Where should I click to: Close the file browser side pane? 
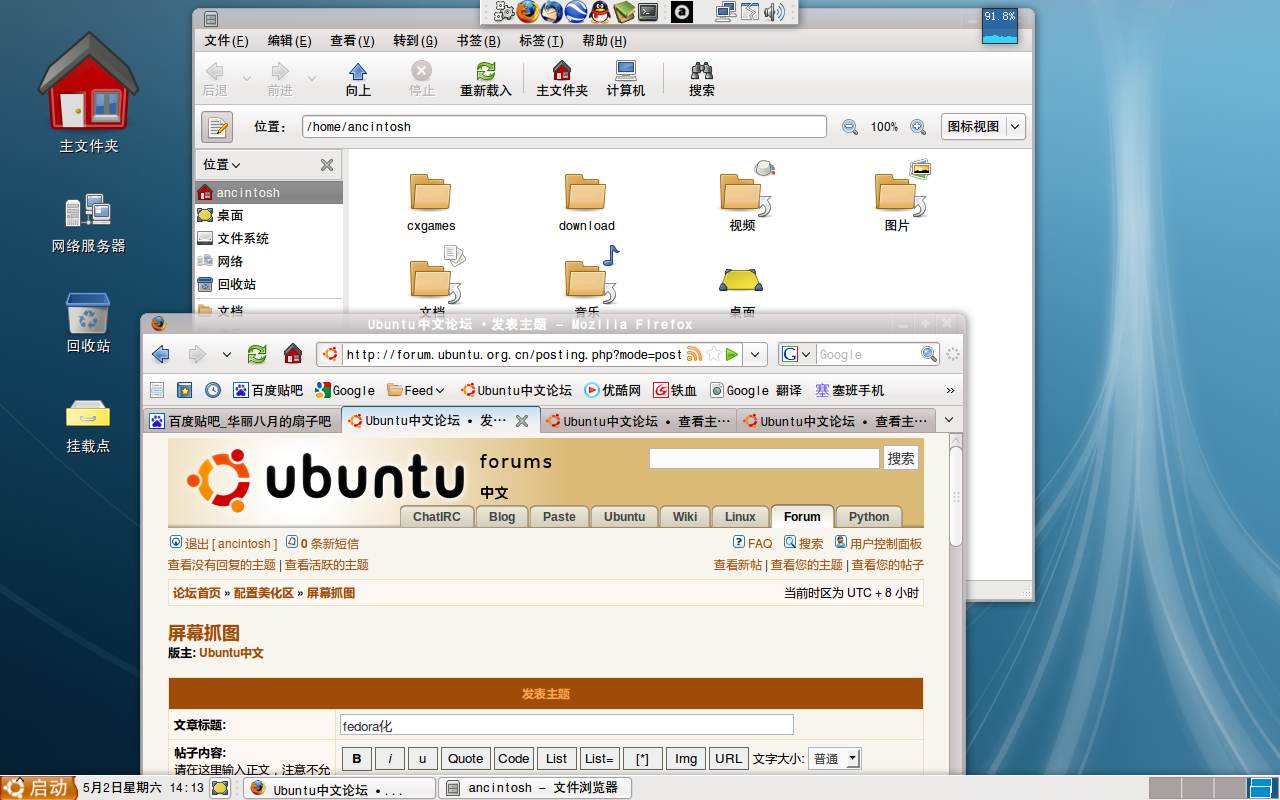pos(327,165)
